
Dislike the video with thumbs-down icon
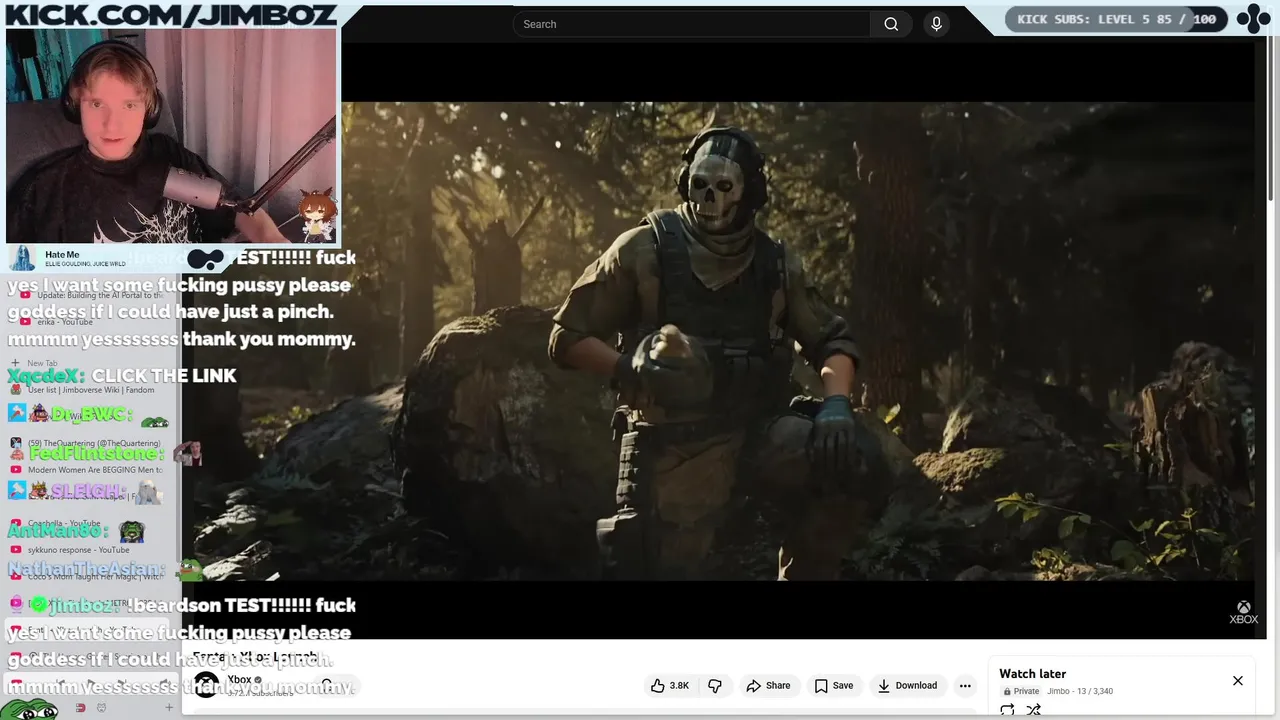715,685
